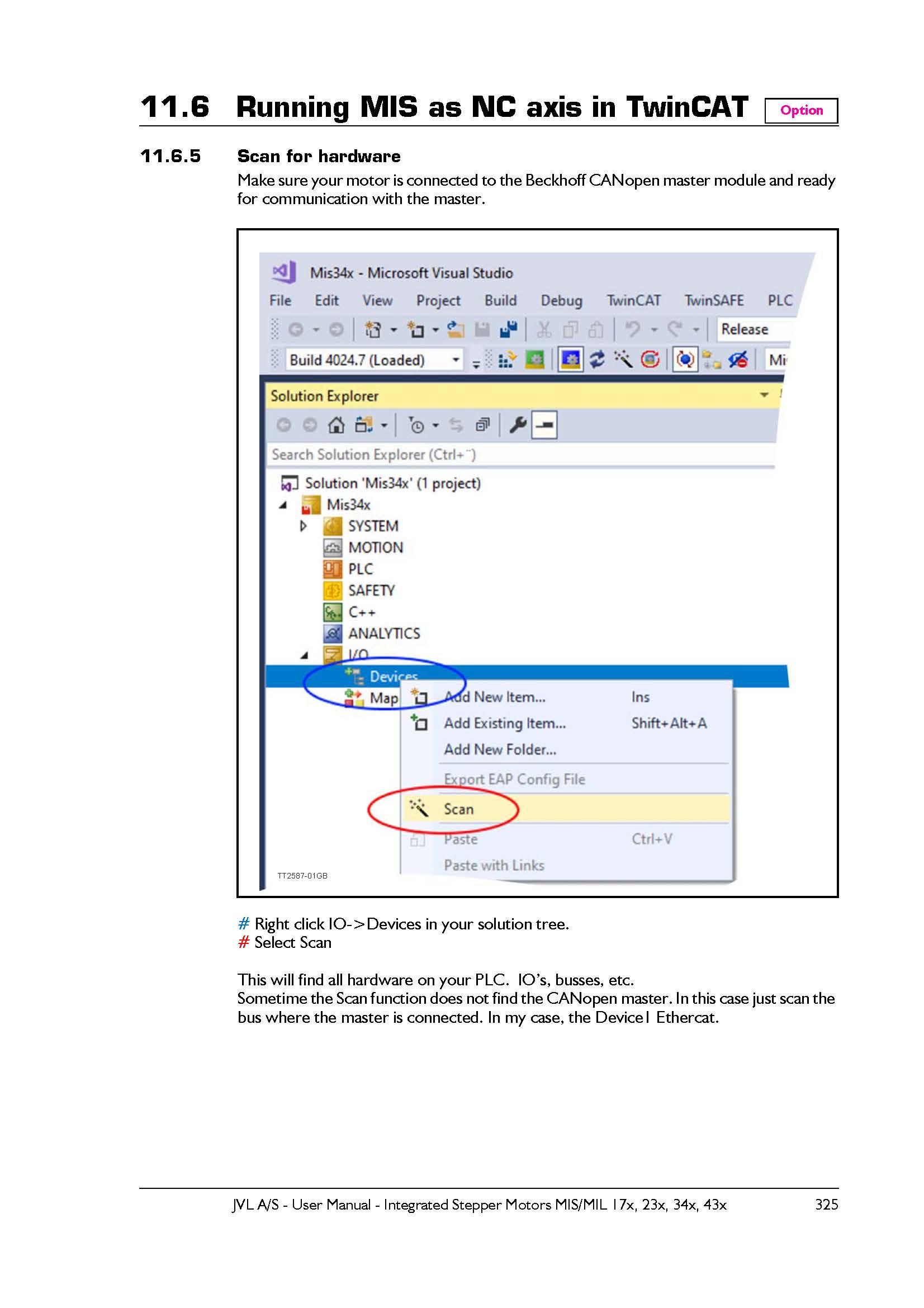Choose Scan in the context menu
Image resolution: width=924 pixels, height=1308 pixels.
pyautogui.click(x=566, y=809)
